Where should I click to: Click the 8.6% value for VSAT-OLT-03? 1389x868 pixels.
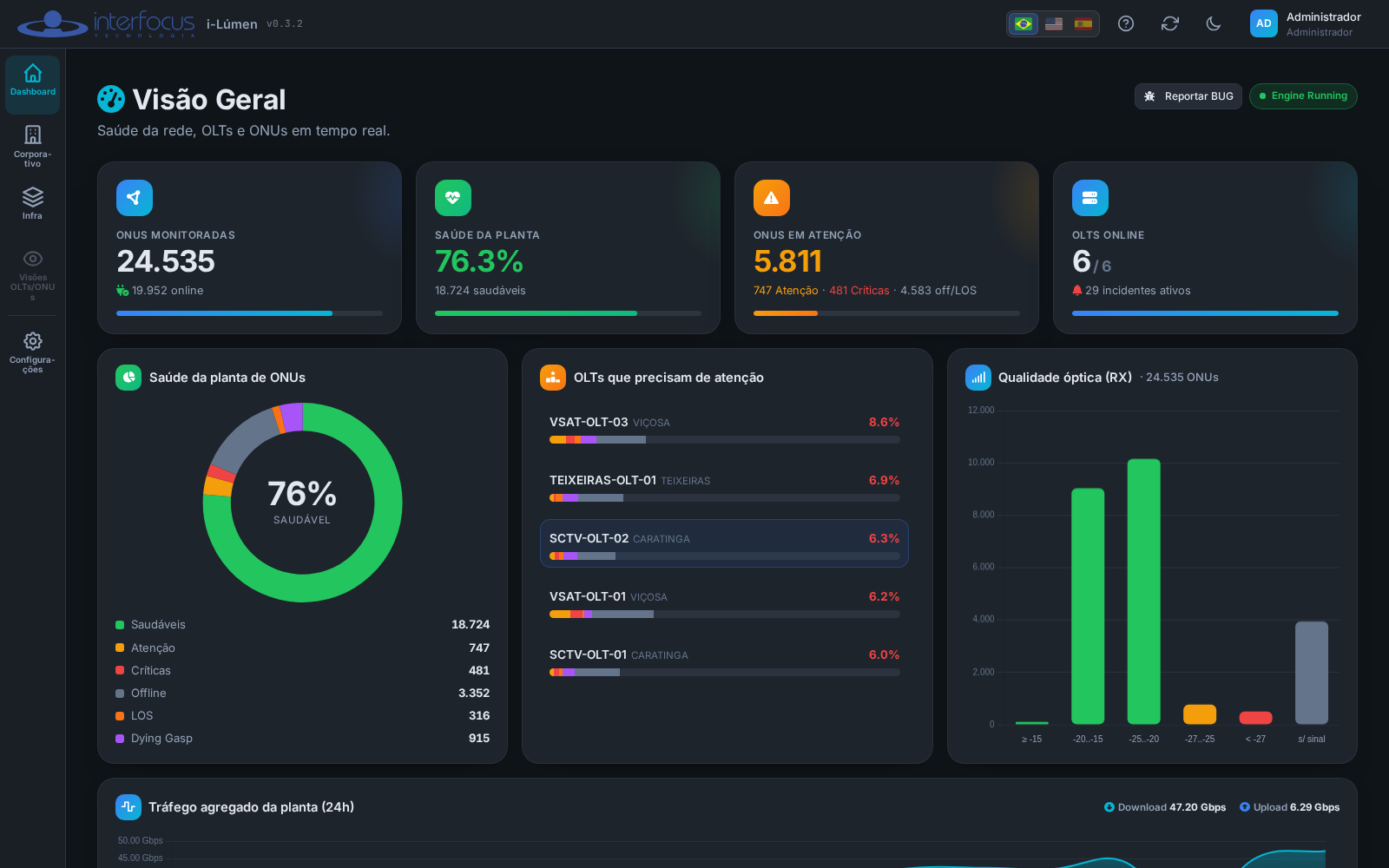[884, 422]
